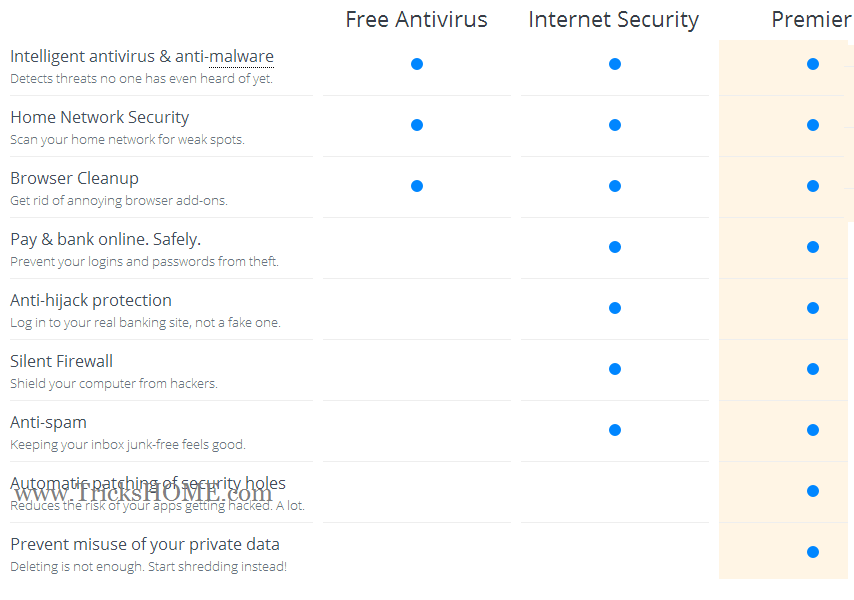Click Internet Security dot for Anti-spam row
854x600 pixels.
pyautogui.click(x=615, y=430)
